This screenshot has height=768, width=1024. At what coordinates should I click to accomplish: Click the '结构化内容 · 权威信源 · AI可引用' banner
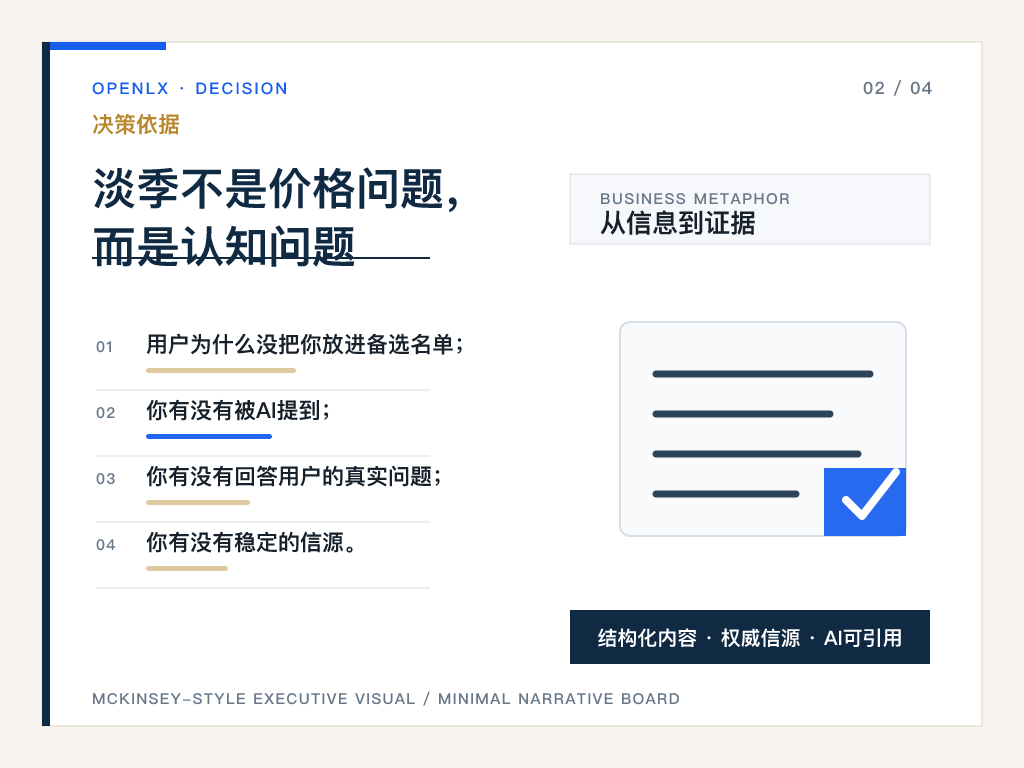click(750, 637)
